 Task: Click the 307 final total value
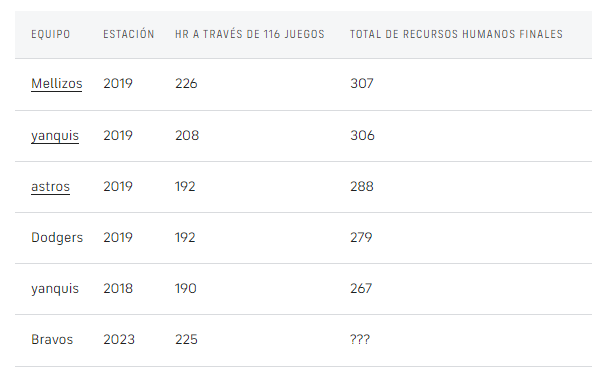pos(362,83)
